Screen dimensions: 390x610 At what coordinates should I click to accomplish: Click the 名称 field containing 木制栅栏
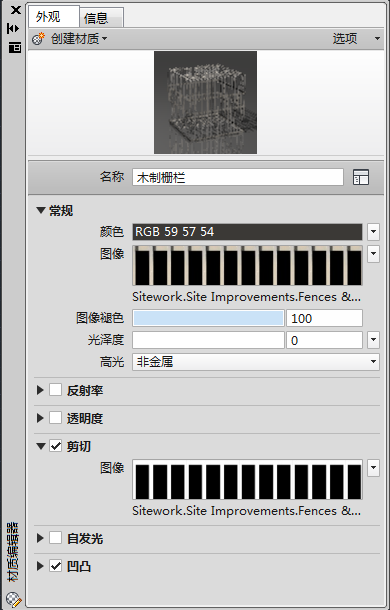(237, 177)
